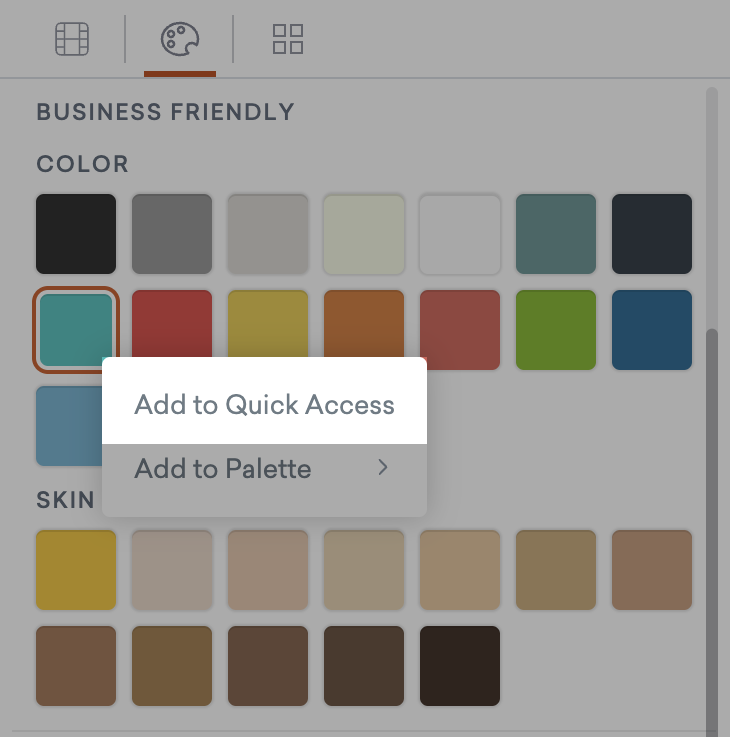Click the Add to Palette option
The width and height of the screenshot is (730, 737).
(x=223, y=468)
